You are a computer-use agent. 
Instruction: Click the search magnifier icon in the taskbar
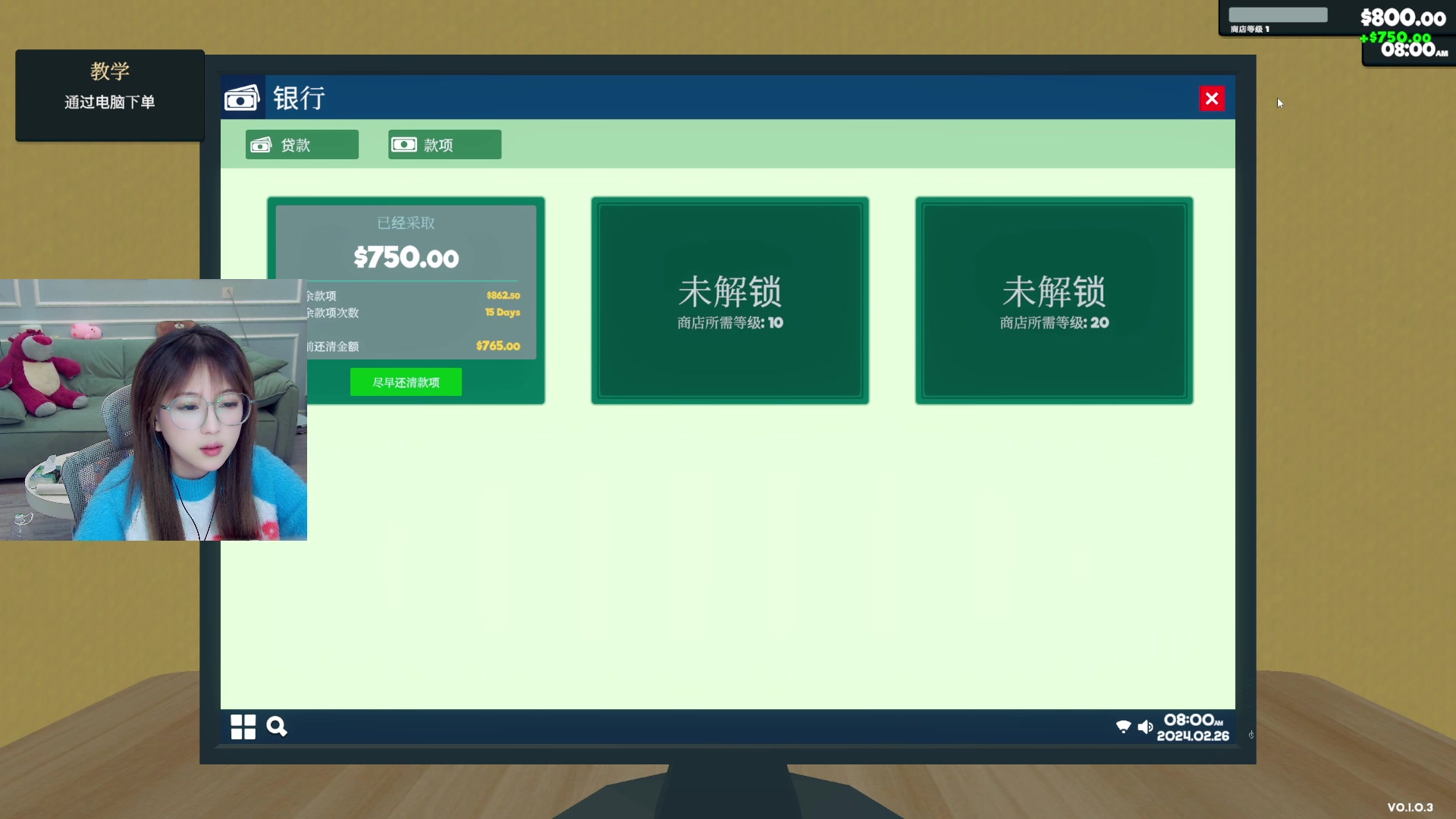coord(276,726)
